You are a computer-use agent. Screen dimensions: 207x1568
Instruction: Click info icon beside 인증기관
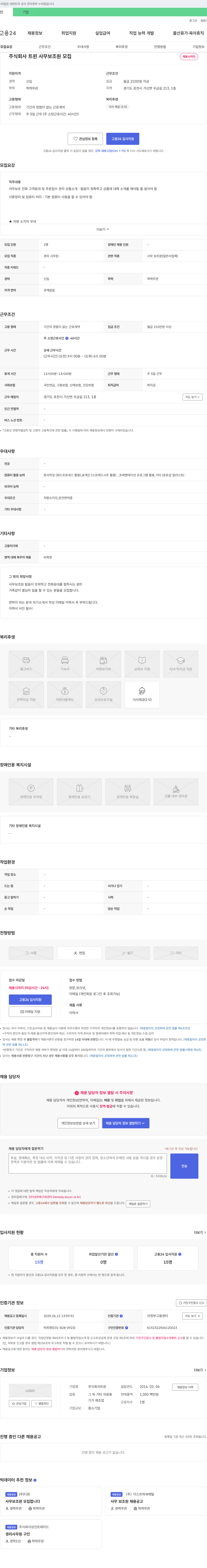pos(122,1316)
